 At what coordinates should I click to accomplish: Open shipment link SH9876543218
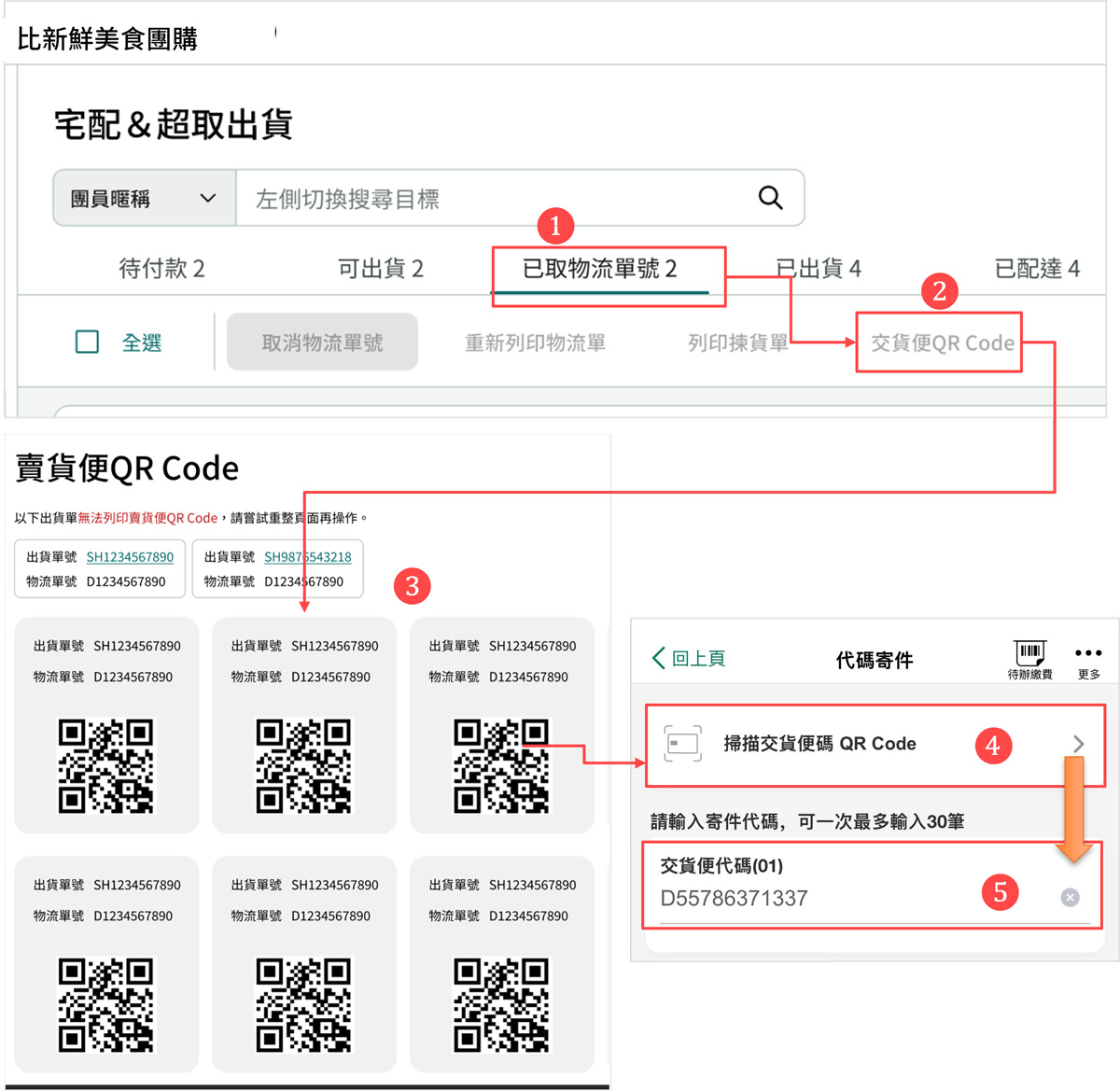pyautogui.click(x=308, y=557)
